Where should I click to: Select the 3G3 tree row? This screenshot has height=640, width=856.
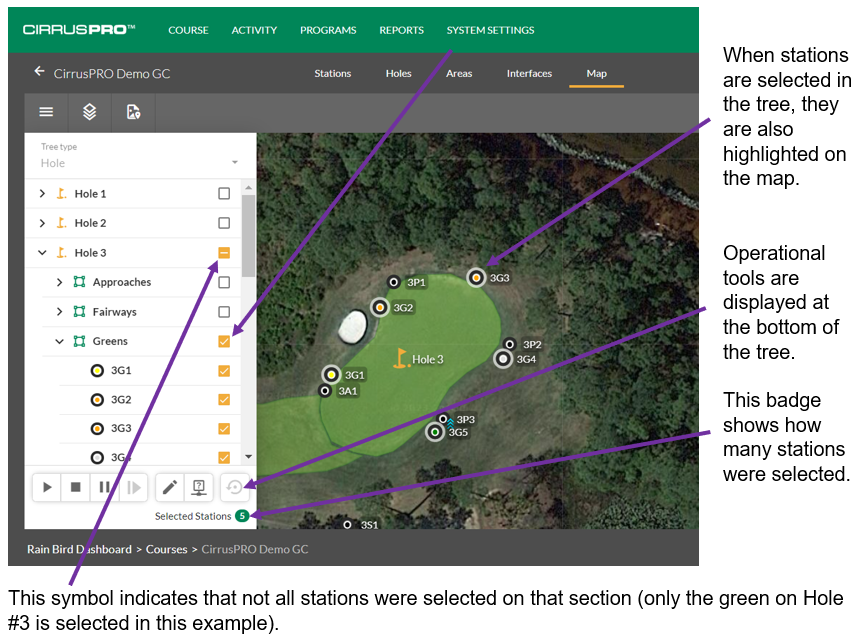pyautogui.click(x=150, y=429)
